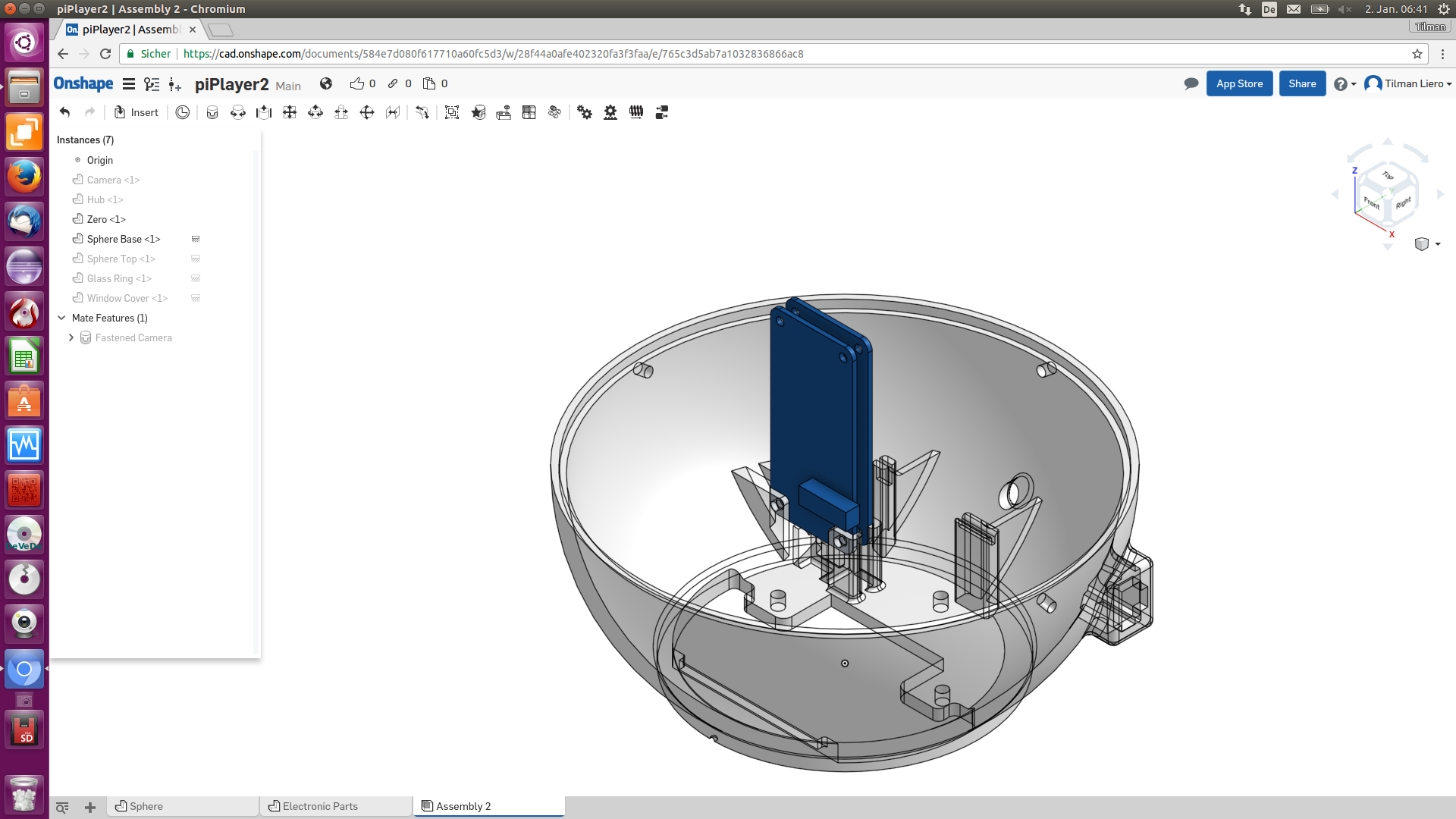The height and width of the screenshot is (819, 1456).
Task: Open Tilman Liero user menu
Action: click(x=1408, y=83)
